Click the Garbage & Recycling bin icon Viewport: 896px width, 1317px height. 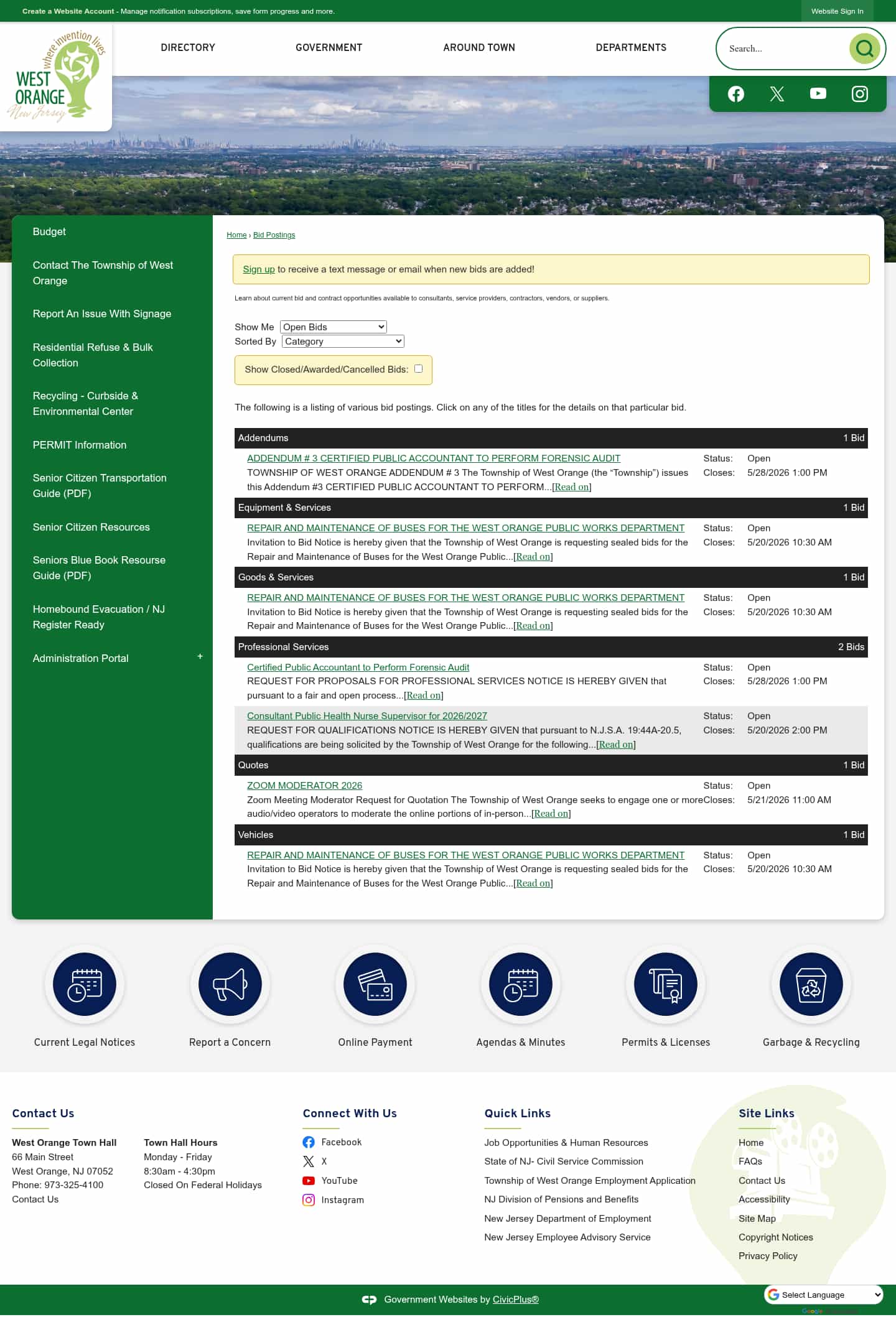(x=811, y=984)
